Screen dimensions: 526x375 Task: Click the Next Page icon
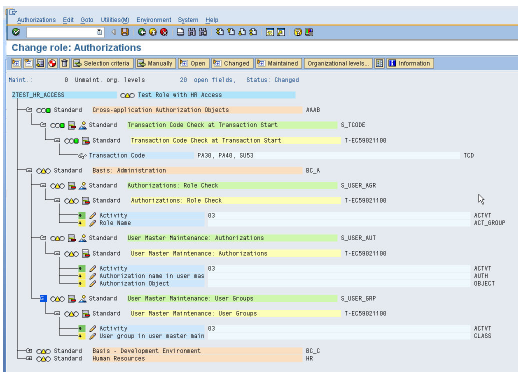pyautogui.click(x=242, y=32)
